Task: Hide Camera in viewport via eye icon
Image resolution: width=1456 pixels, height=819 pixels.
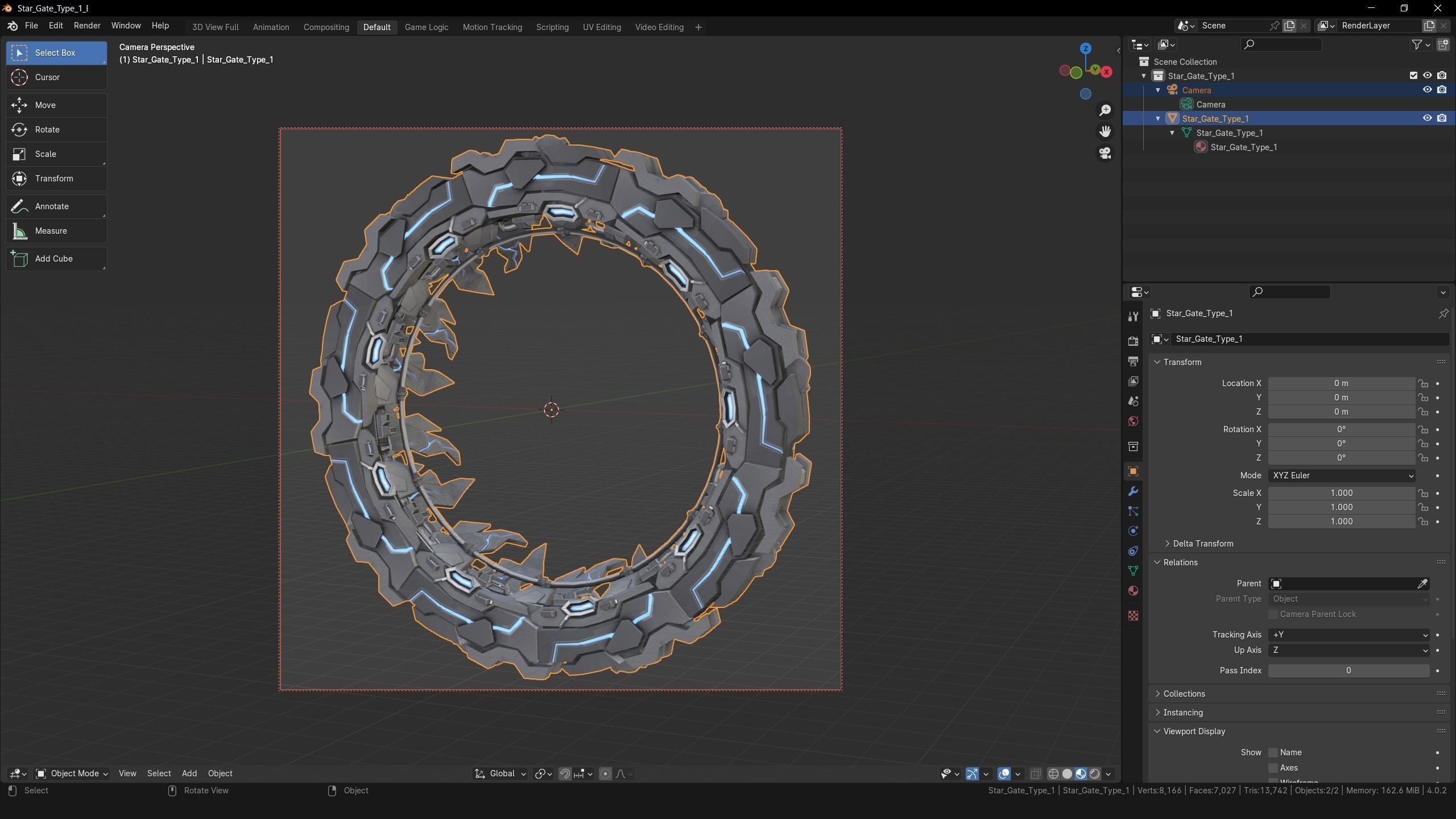Action: tap(1427, 90)
